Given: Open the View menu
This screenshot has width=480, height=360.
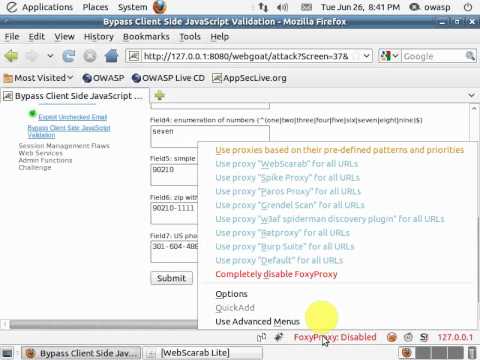Looking at the screenshot, I should [x=64, y=37].
